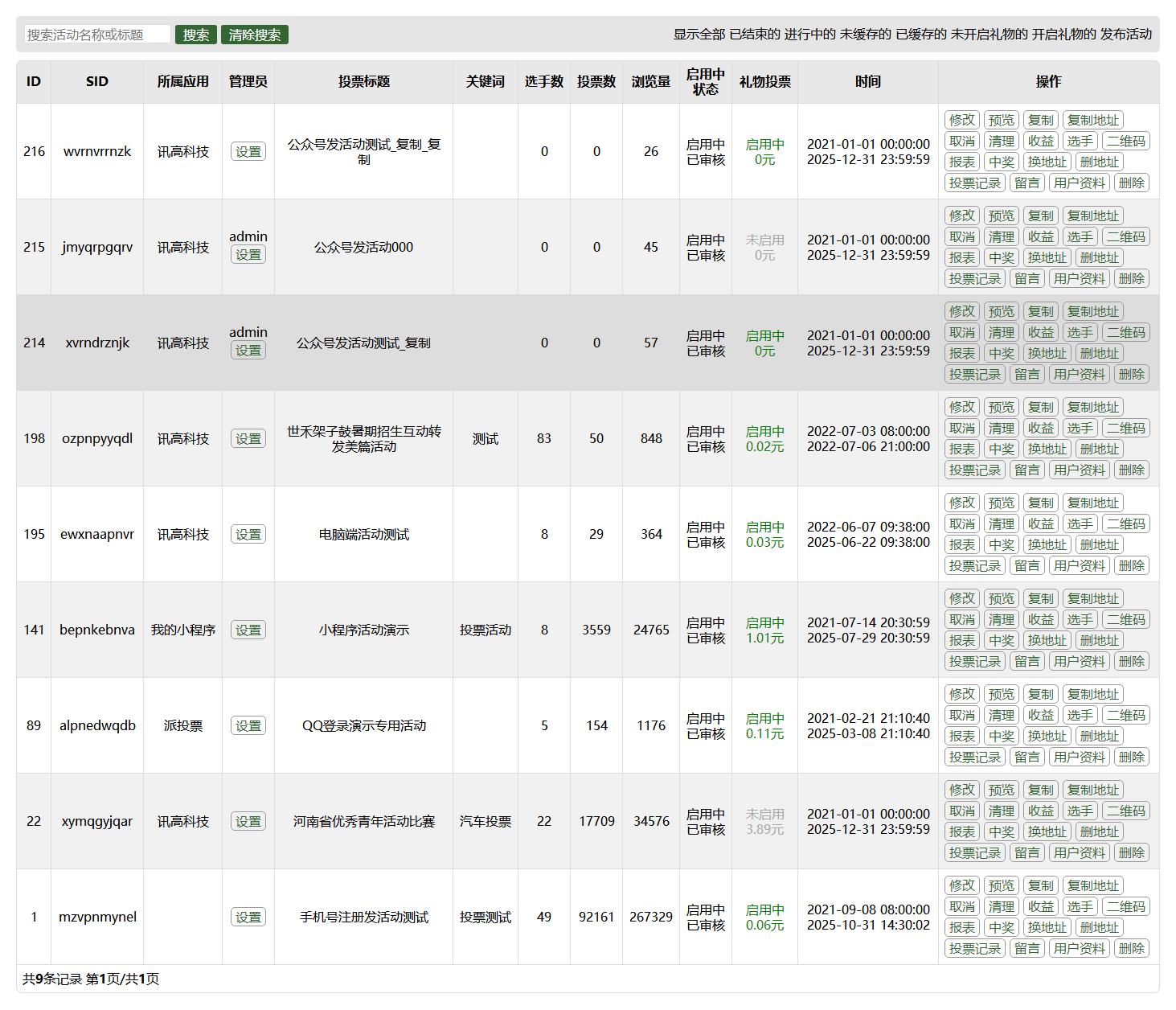
Task: Click 设置 for activity ID 215
Action: tap(248, 254)
